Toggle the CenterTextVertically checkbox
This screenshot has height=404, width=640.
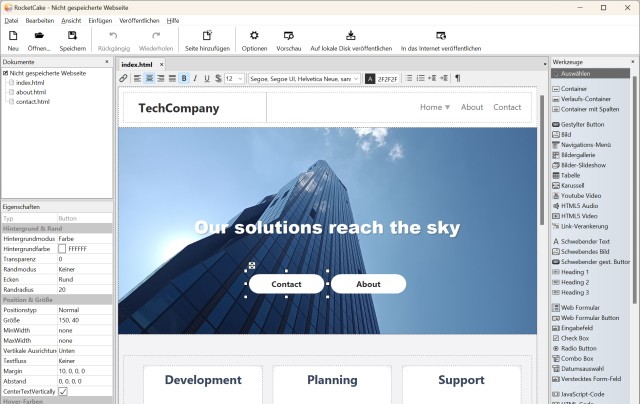[63, 392]
